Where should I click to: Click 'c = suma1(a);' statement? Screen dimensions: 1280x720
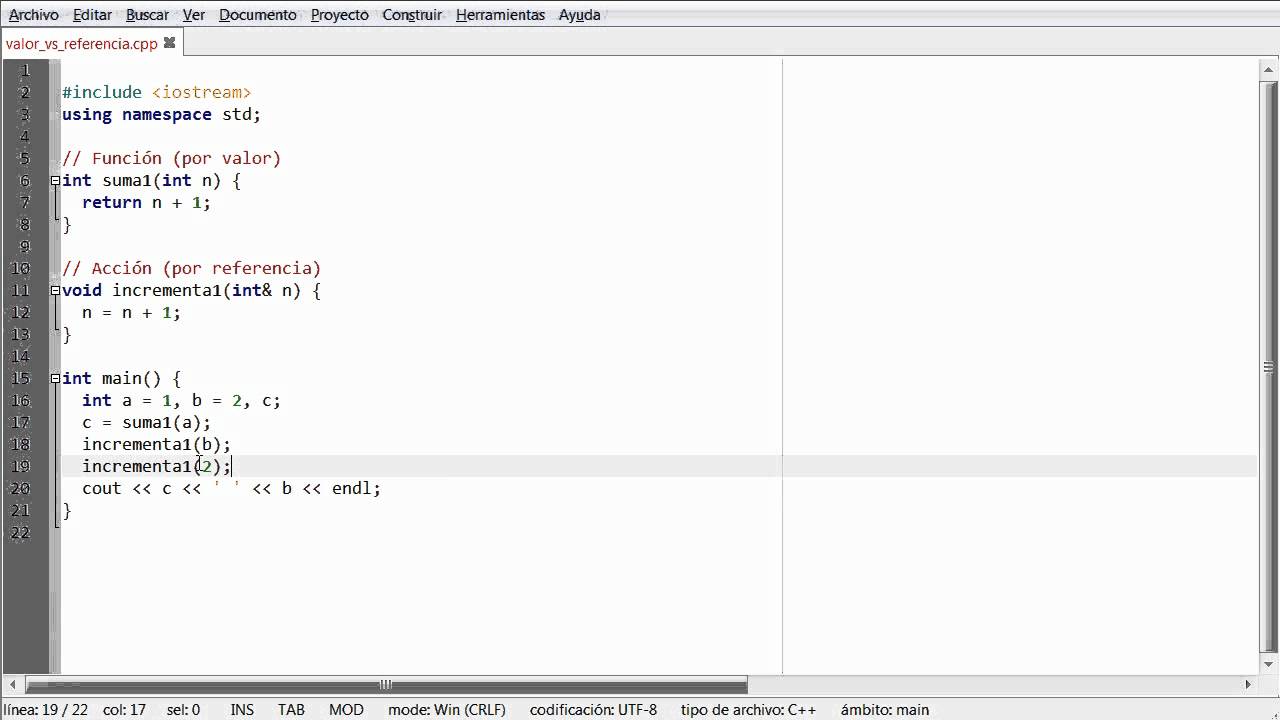coord(146,422)
